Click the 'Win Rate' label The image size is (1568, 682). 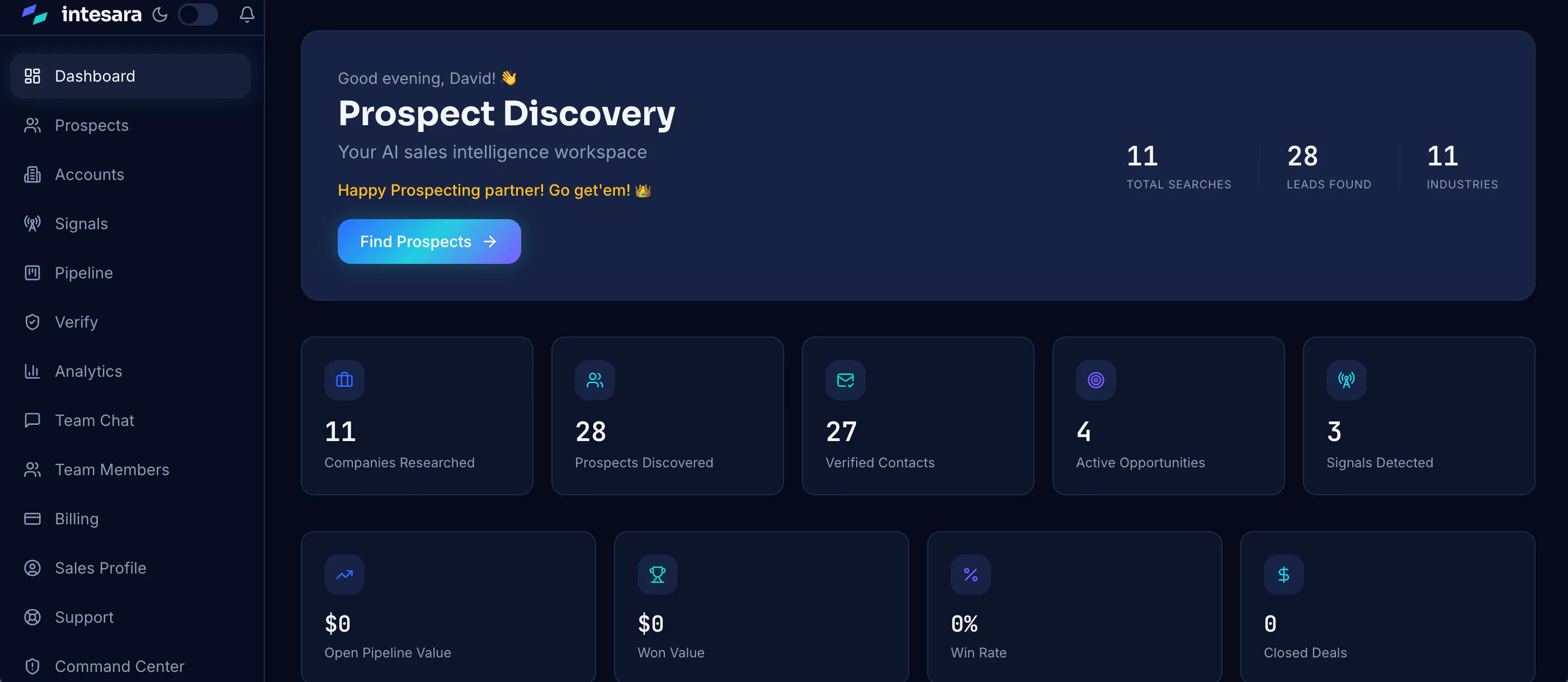coord(979,653)
